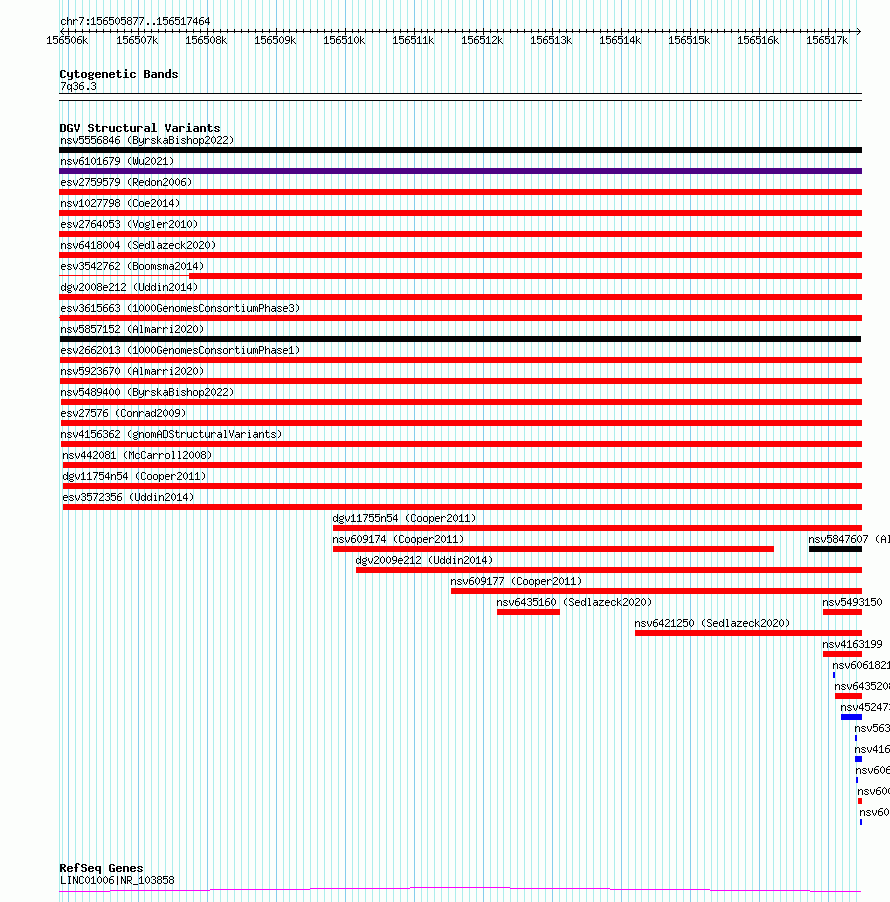Click the Cytogenetic Bands track title
This screenshot has width=890, height=902.
point(119,74)
